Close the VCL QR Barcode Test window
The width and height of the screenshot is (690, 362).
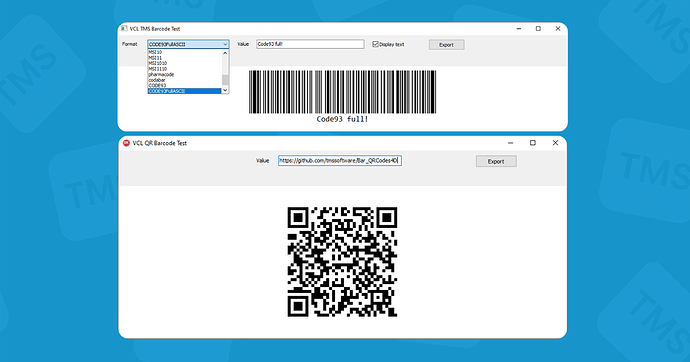pyautogui.click(x=555, y=143)
